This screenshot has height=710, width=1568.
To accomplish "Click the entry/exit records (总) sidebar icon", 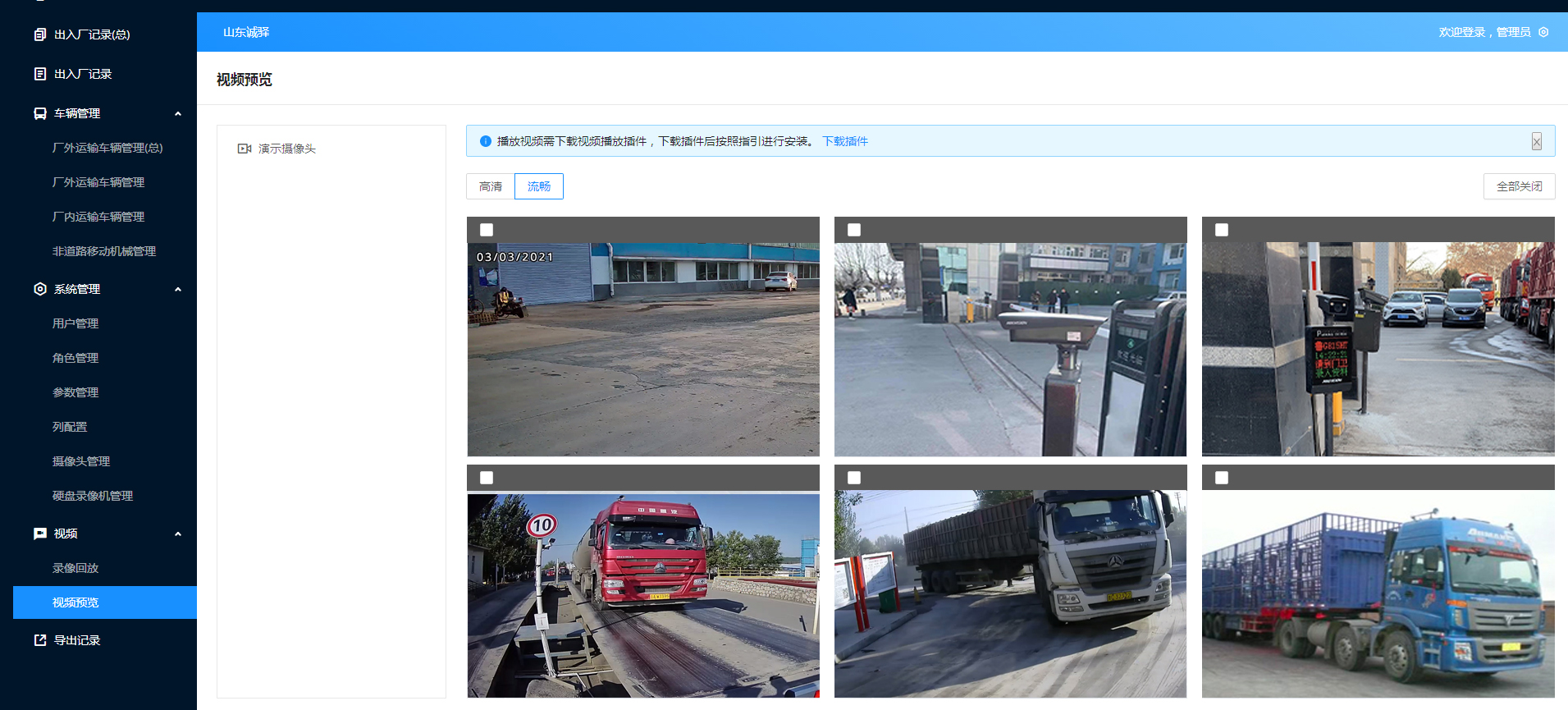I will pos(39,34).
